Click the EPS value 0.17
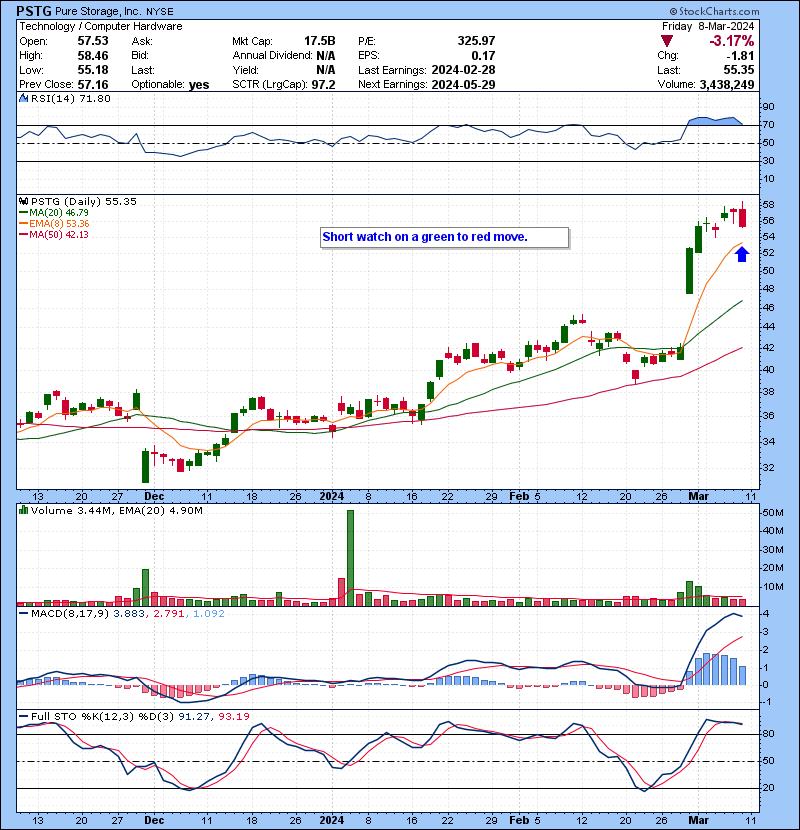 483,56
